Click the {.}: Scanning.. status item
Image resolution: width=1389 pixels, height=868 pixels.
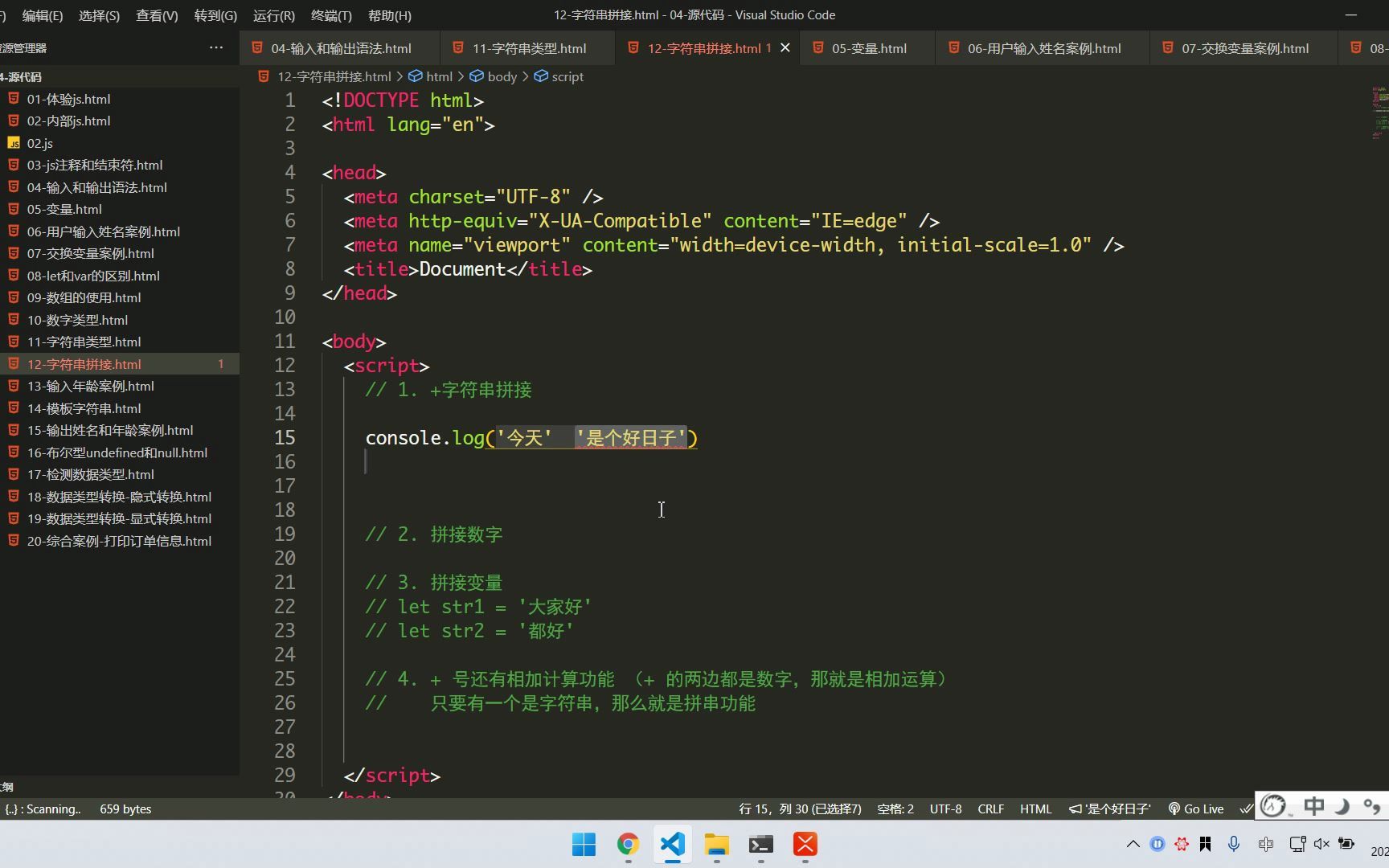tap(43, 809)
